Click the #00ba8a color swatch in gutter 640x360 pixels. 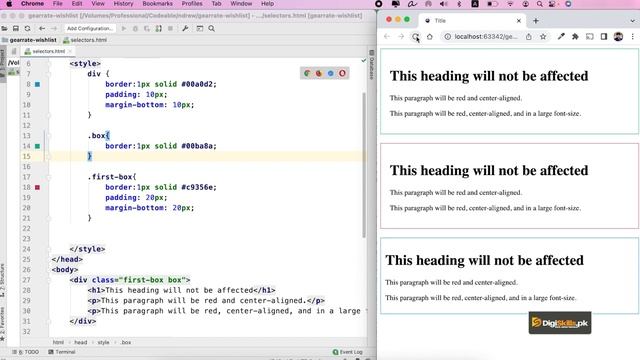click(x=38, y=146)
